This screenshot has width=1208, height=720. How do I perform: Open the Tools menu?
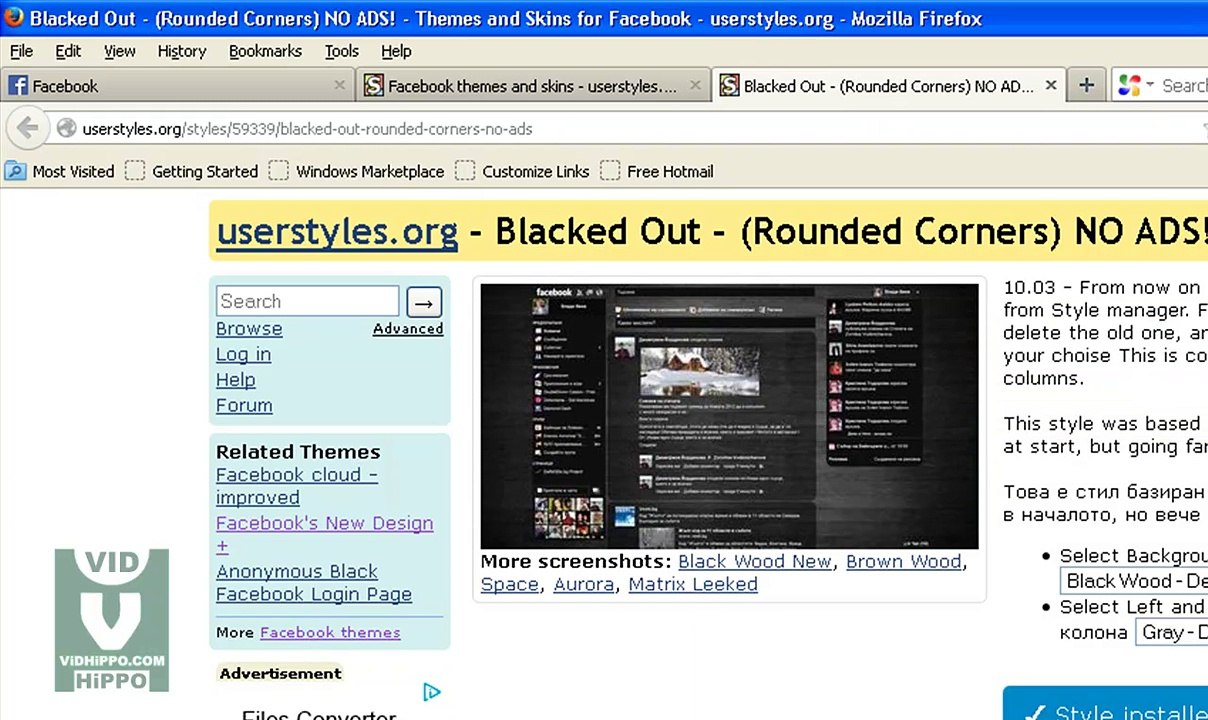[342, 51]
